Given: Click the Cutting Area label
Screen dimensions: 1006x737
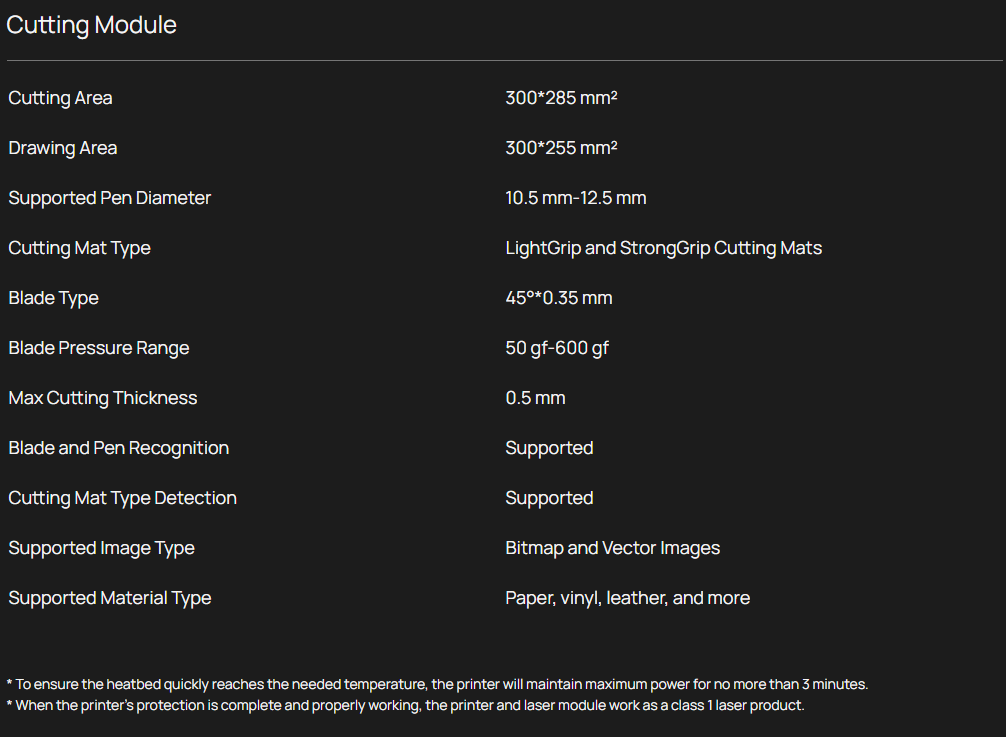Looking at the screenshot, I should pos(60,98).
